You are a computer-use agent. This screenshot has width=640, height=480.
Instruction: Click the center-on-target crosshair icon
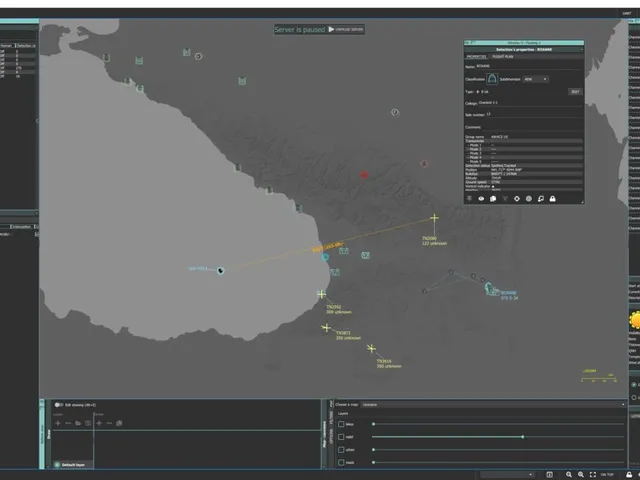pyautogui.click(x=517, y=199)
